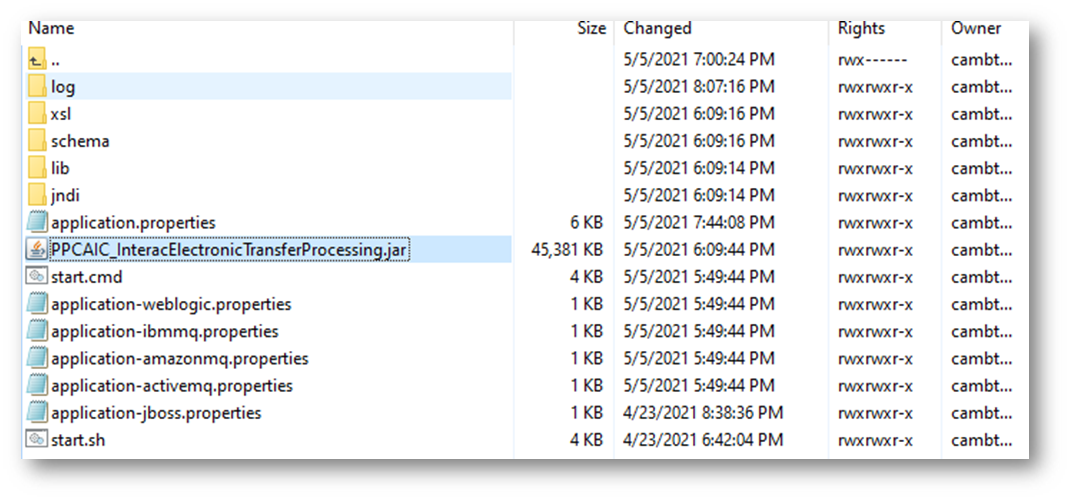Viewport: 1071px width, 501px height.
Task: Select application-weblogic.properties file
Action: pos(171,304)
